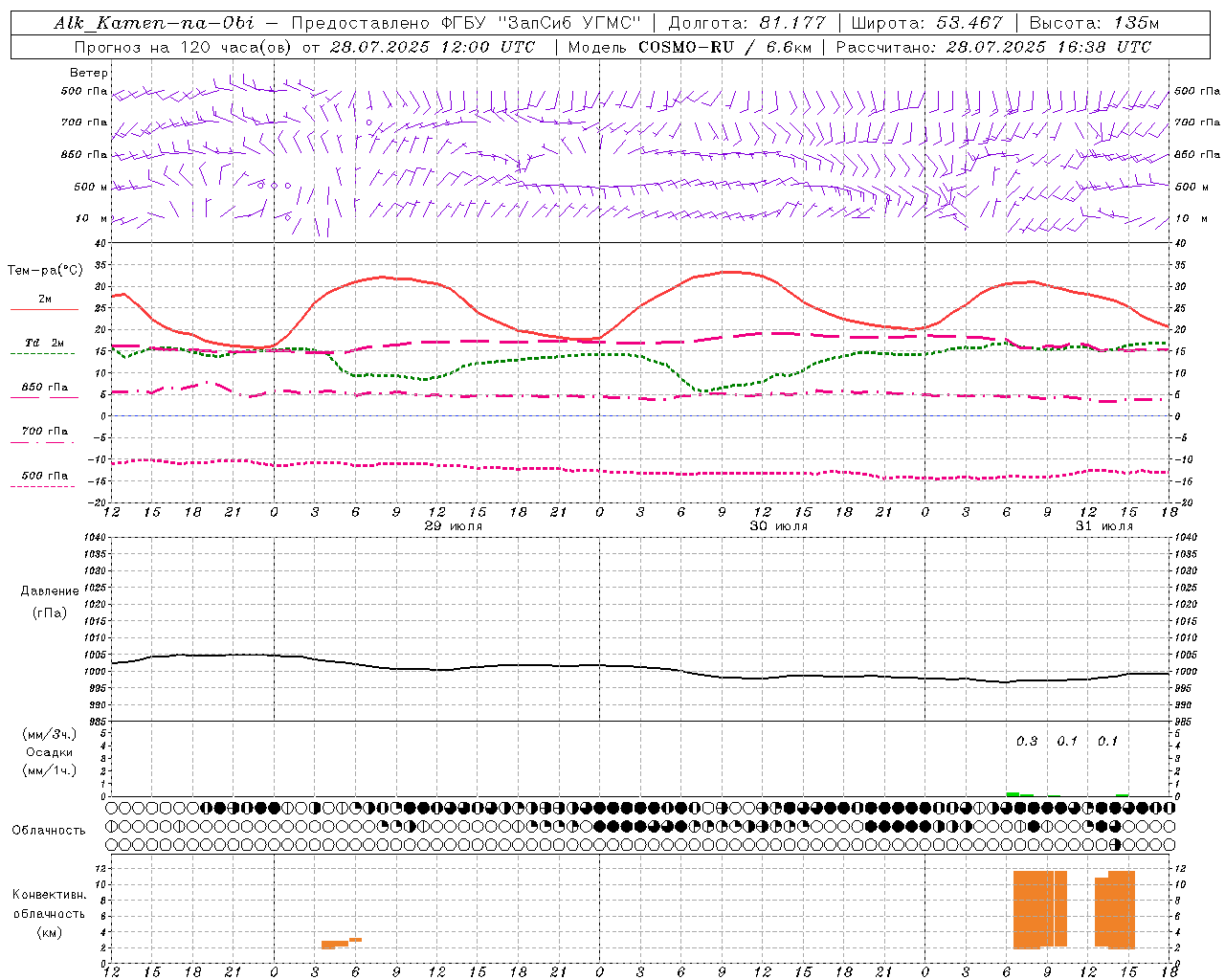
Task: Click the '0.3' precipitation amount value
Action: click(x=1027, y=741)
